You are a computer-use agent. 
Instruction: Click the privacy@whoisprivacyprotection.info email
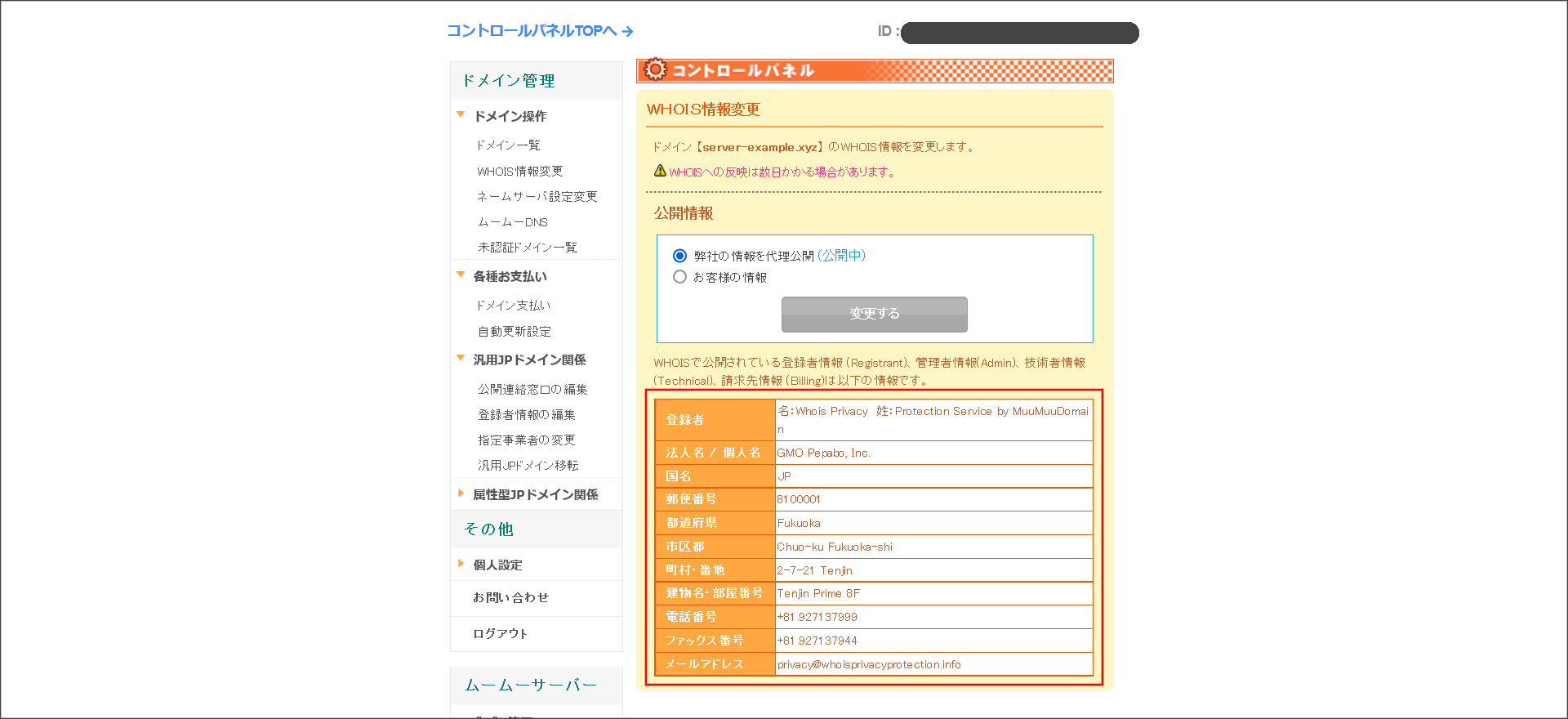click(869, 664)
